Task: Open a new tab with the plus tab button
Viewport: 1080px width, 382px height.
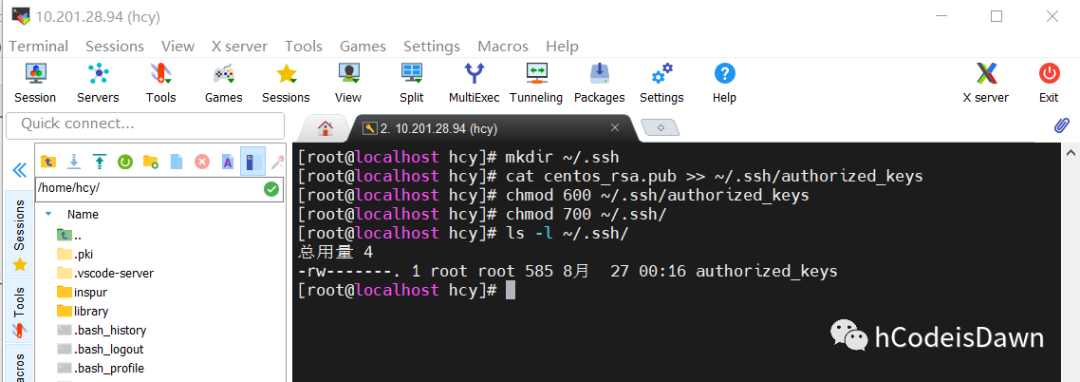Action: point(660,127)
